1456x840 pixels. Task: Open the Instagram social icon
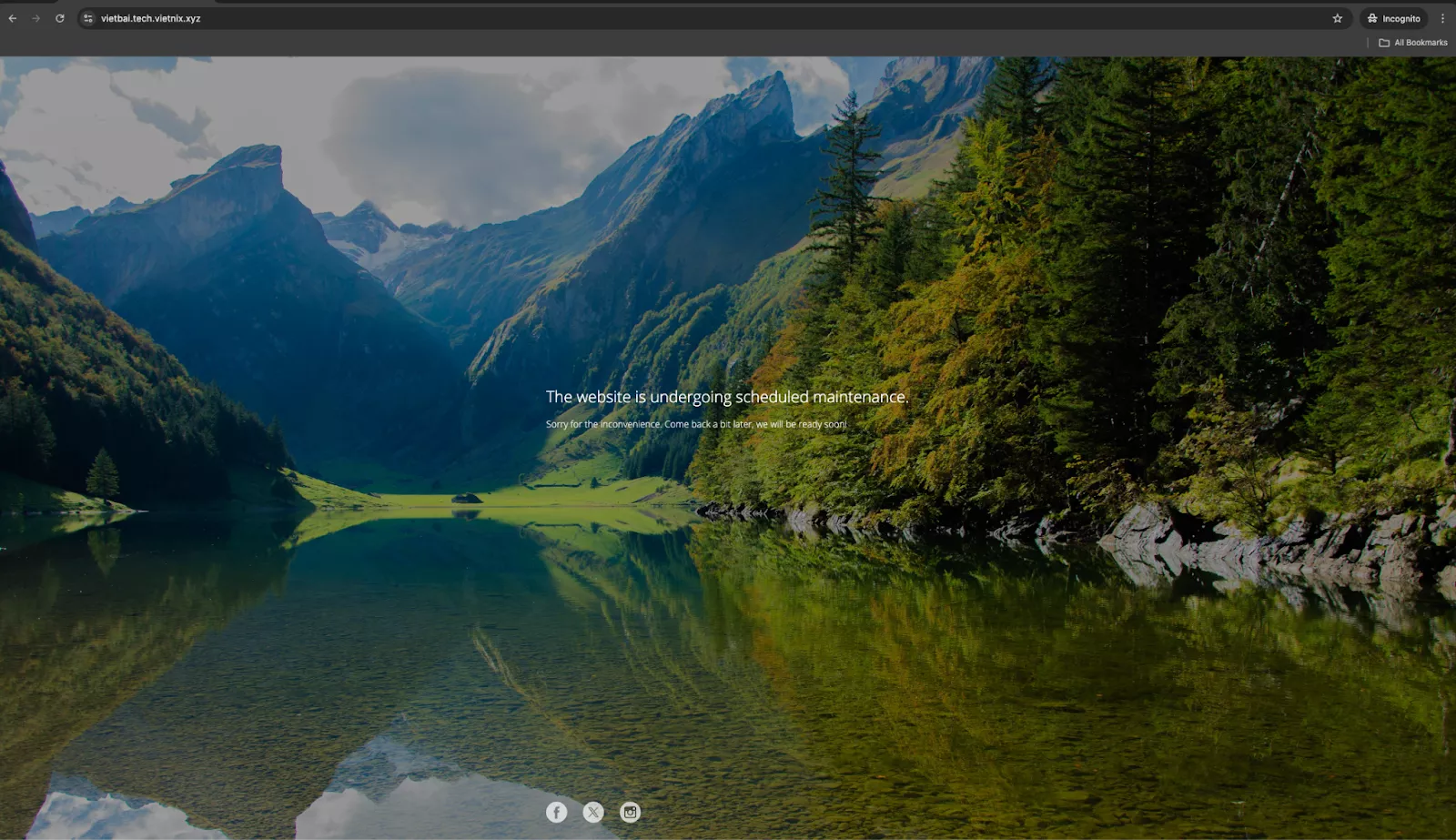630,812
